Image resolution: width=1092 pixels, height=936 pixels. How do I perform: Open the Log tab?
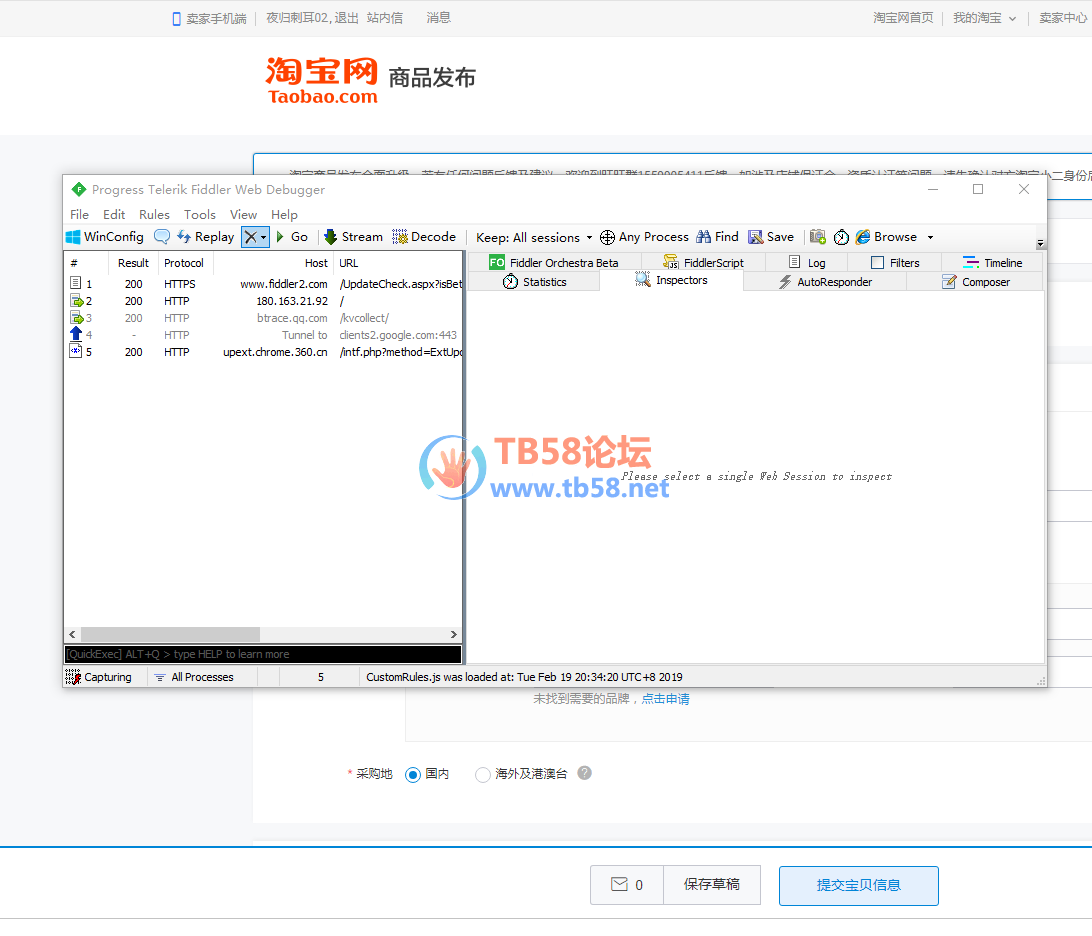[x=806, y=263]
